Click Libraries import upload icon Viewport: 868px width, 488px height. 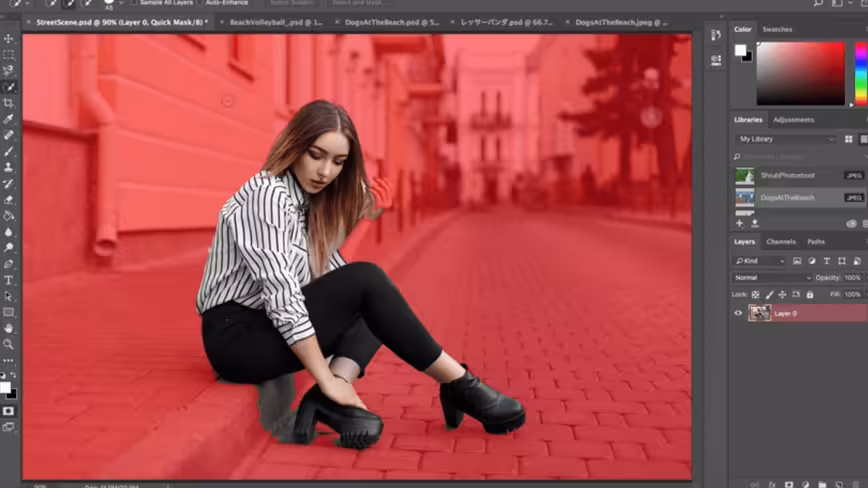(x=755, y=223)
